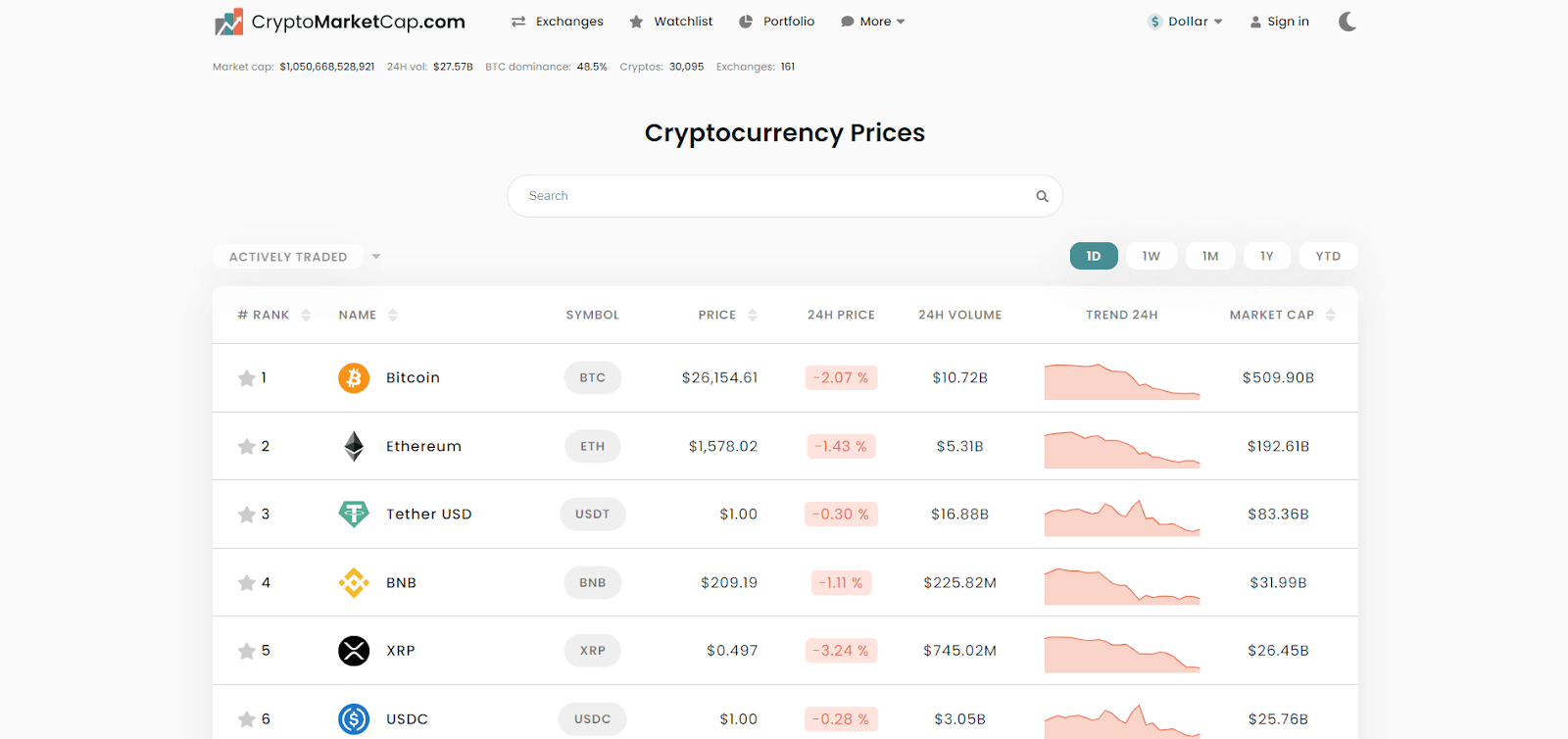Click the XRP coin logo icon
The width and height of the screenshot is (1568, 739).
(x=354, y=651)
